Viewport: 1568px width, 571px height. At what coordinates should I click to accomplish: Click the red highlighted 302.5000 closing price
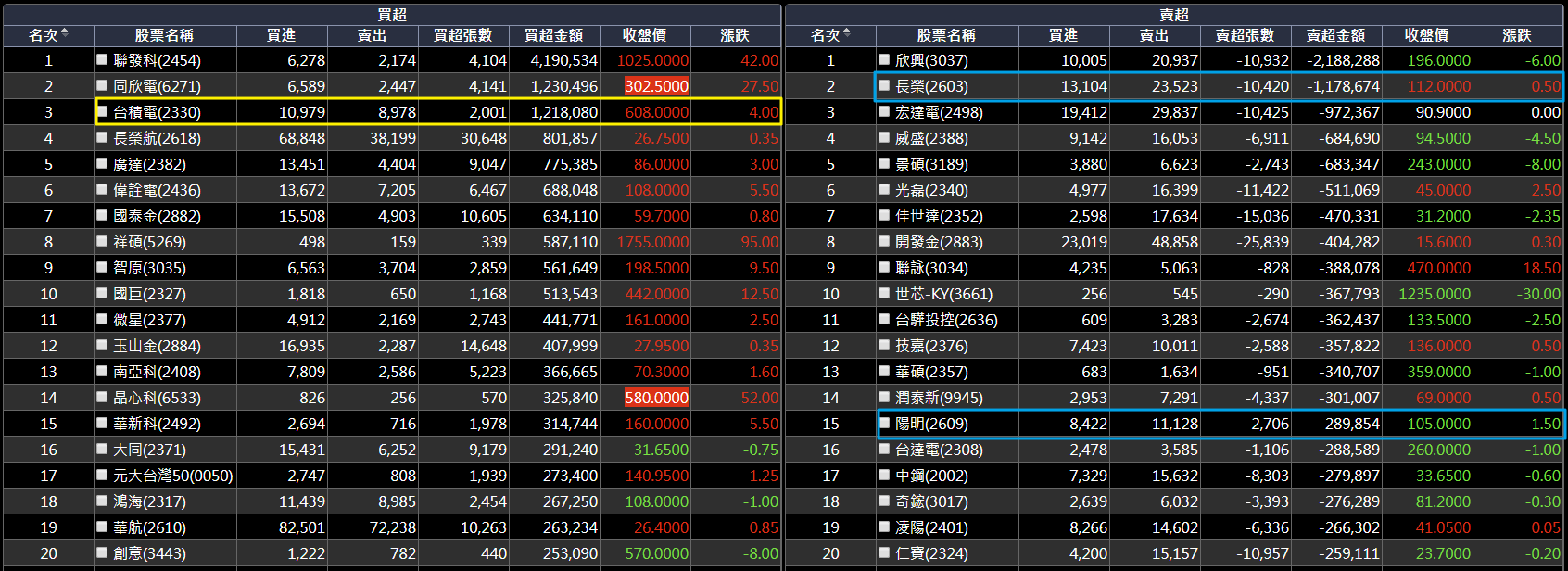pos(656,86)
